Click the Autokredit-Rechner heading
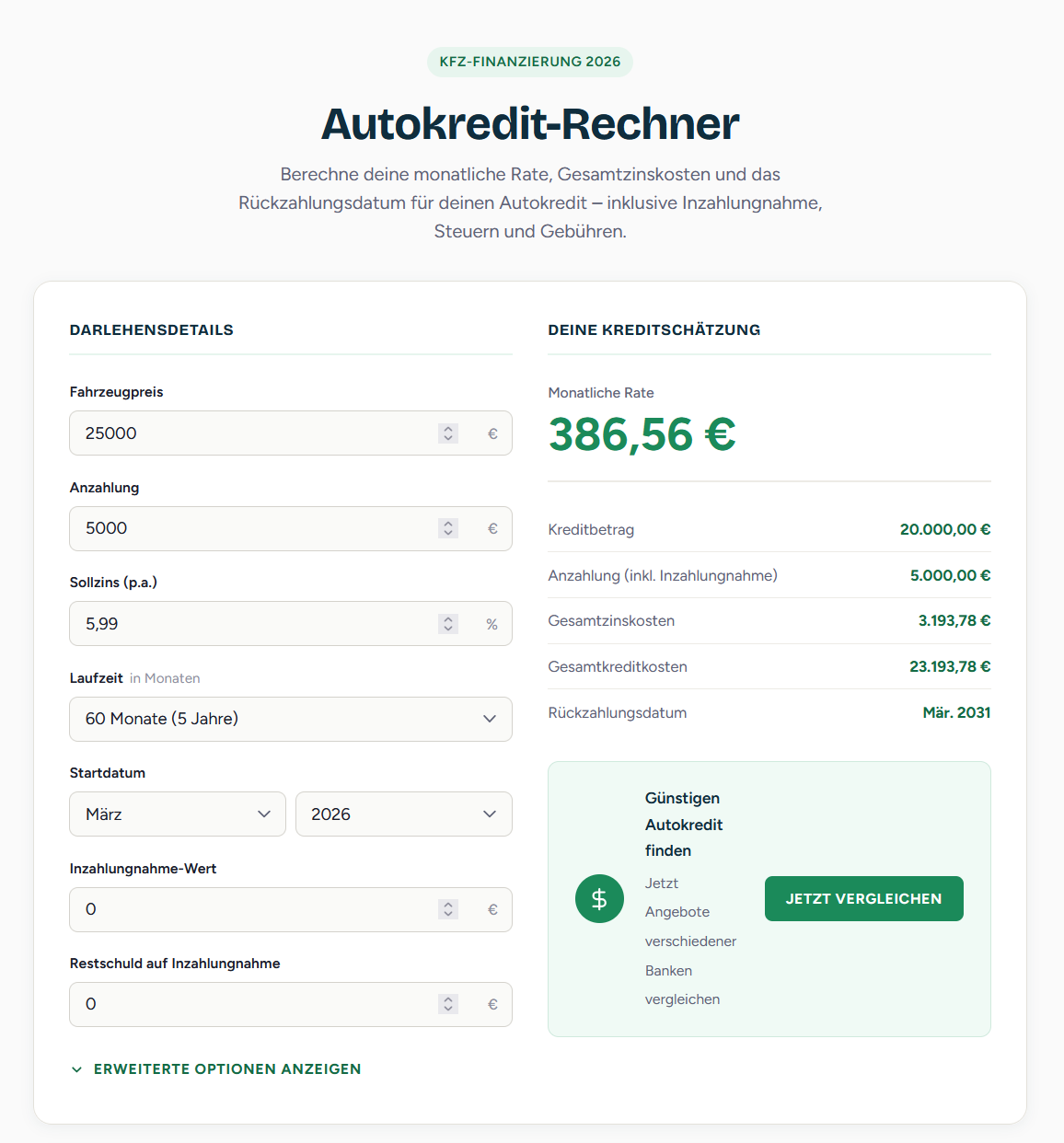Viewport: 1064px width, 1143px height. point(530,124)
